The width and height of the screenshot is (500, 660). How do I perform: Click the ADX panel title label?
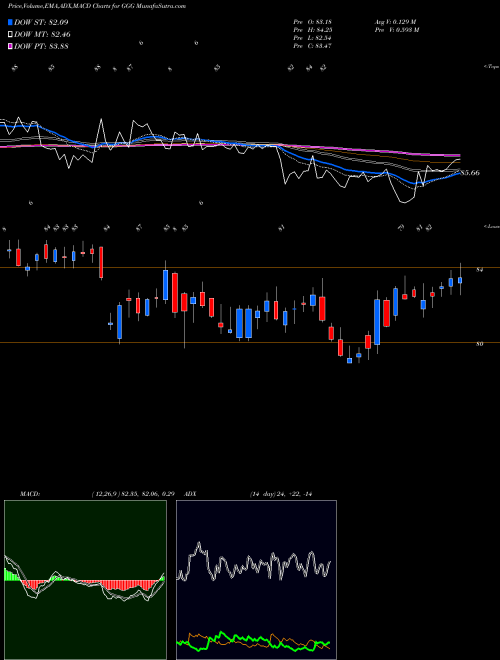[191, 494]
